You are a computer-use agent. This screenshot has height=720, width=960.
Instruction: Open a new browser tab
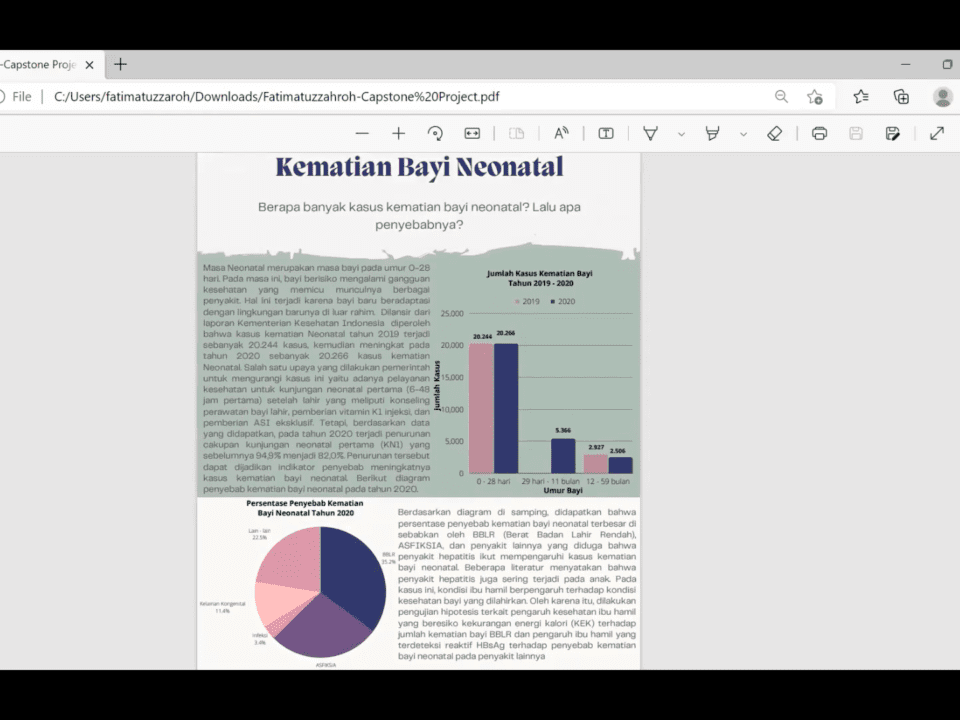coord(120,65)
